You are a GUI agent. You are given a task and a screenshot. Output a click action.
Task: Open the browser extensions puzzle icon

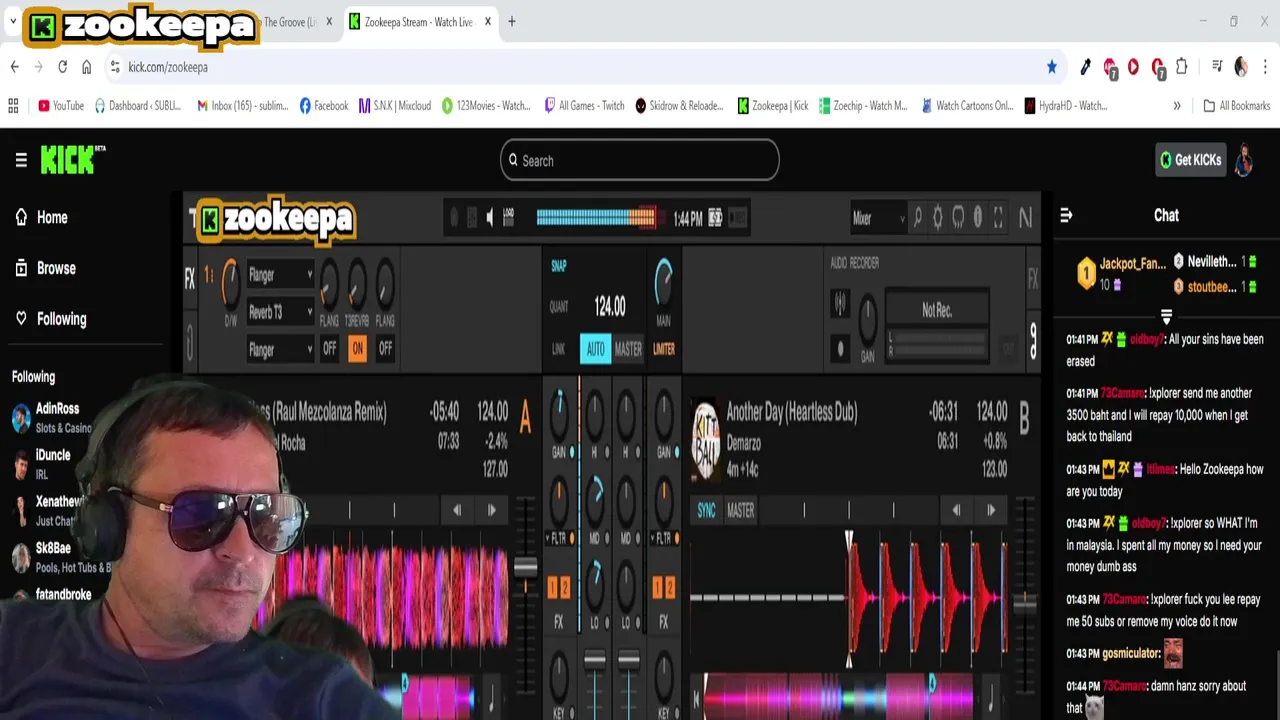pos(1182,67)
